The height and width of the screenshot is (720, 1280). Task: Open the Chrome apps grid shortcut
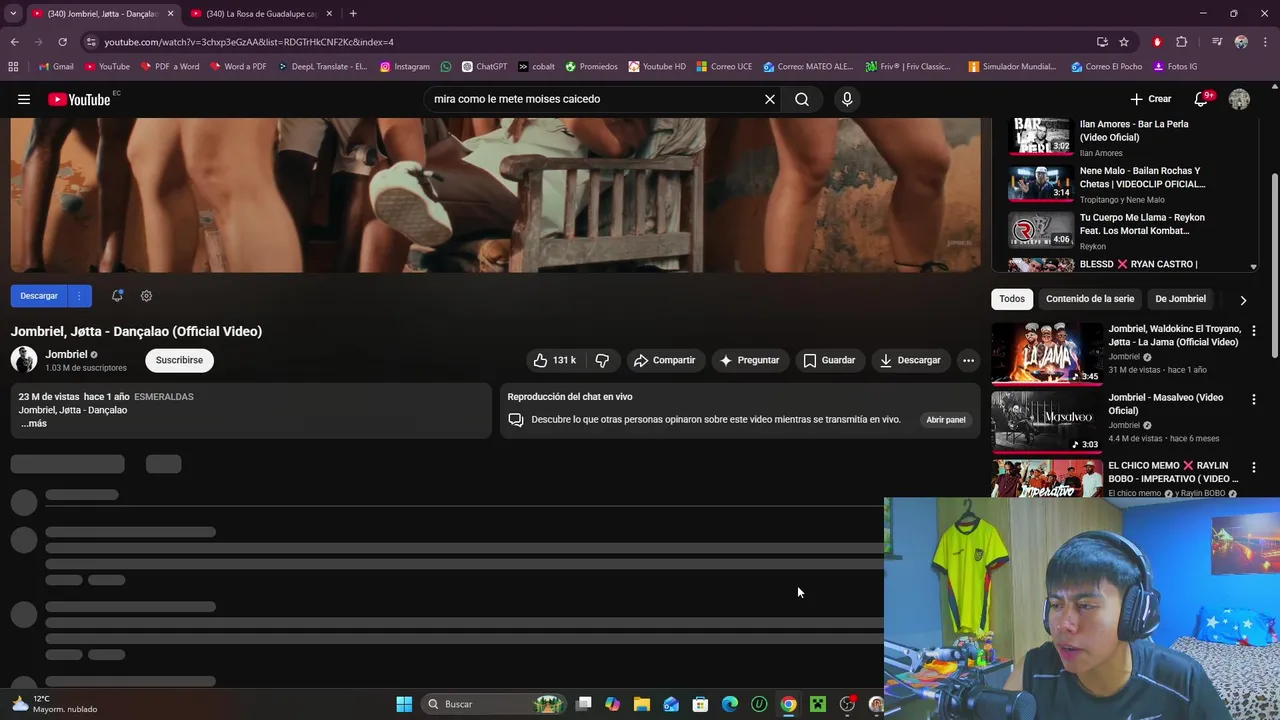pos(13,67)
